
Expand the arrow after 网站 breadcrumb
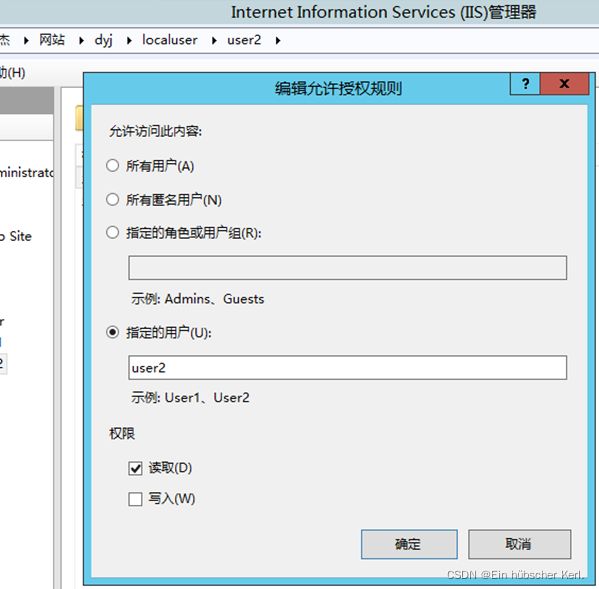(81, 40)
